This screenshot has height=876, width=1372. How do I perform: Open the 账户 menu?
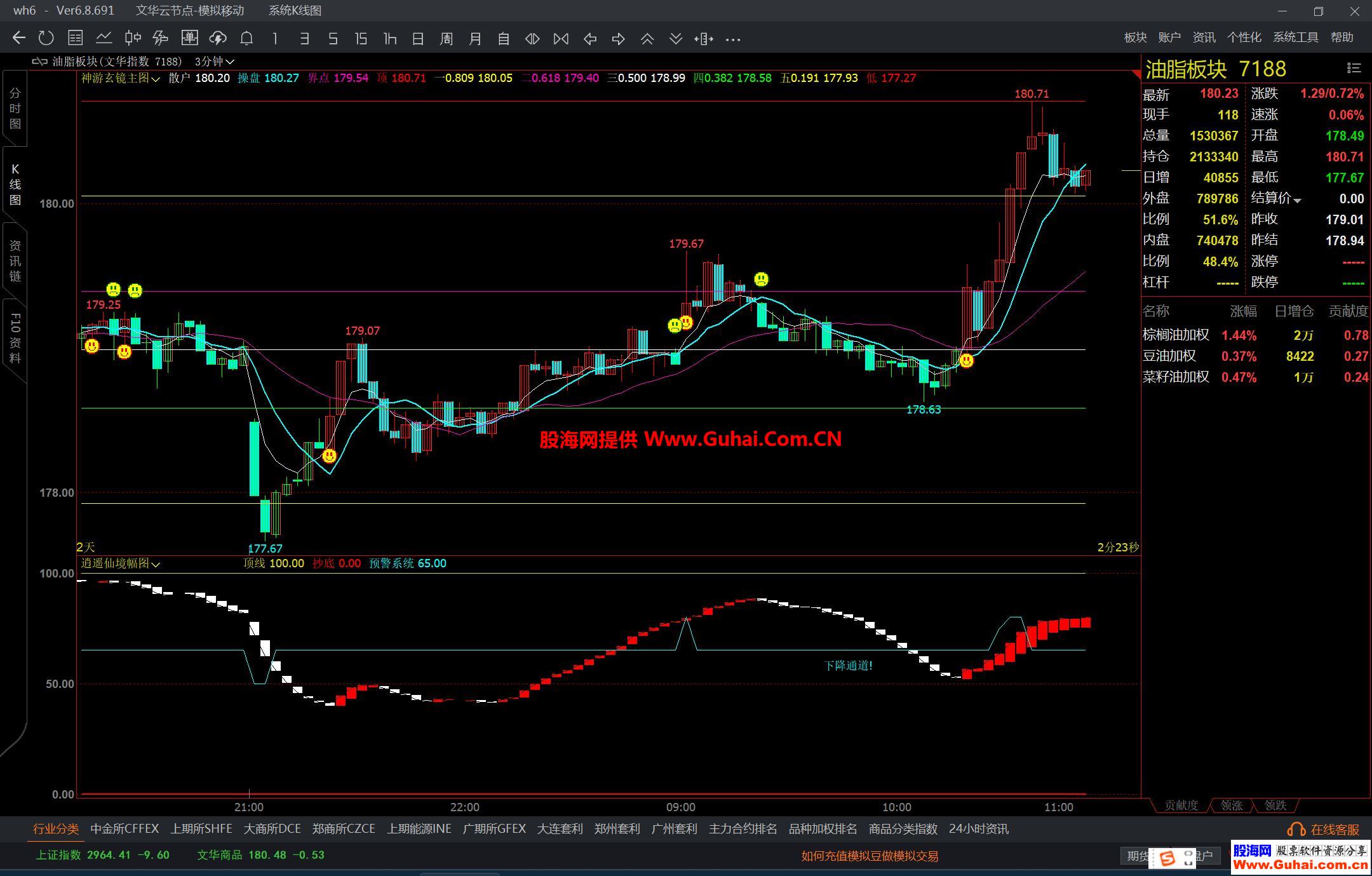click(x=1169, y=37)
